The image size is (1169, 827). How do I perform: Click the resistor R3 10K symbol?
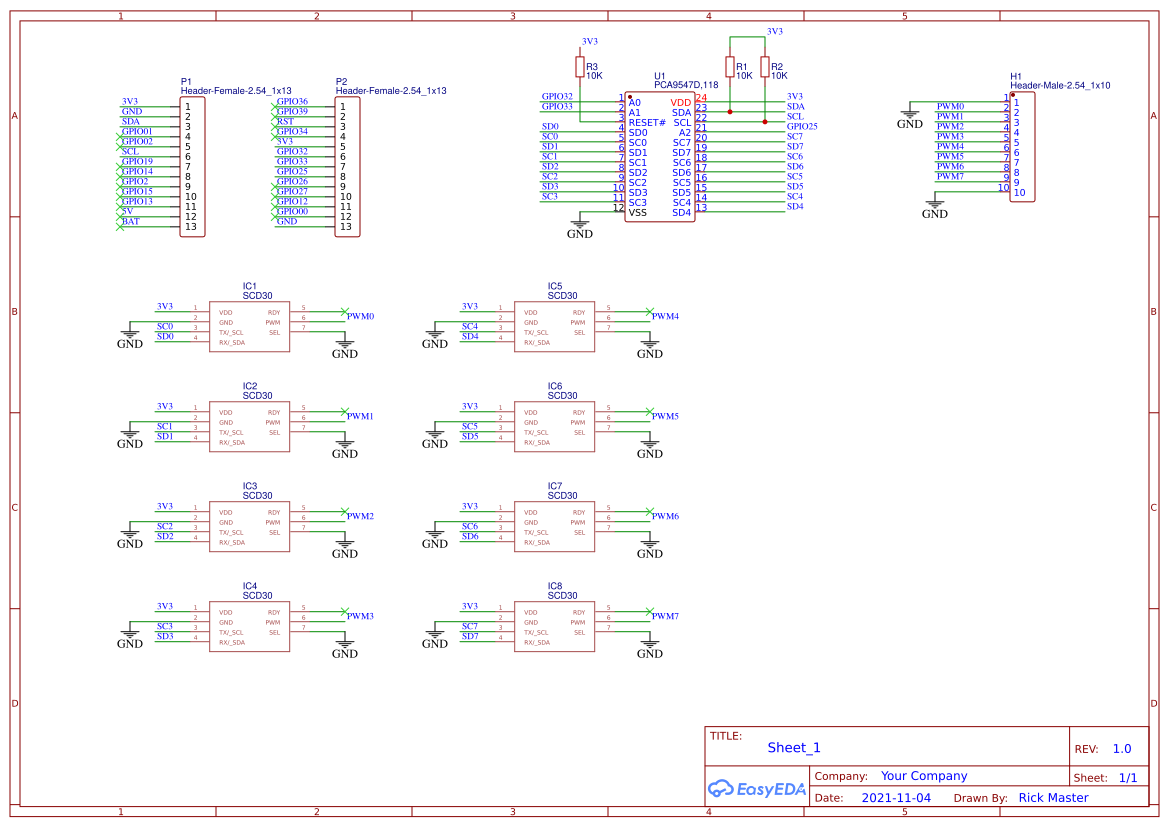[x=580, y=66]
